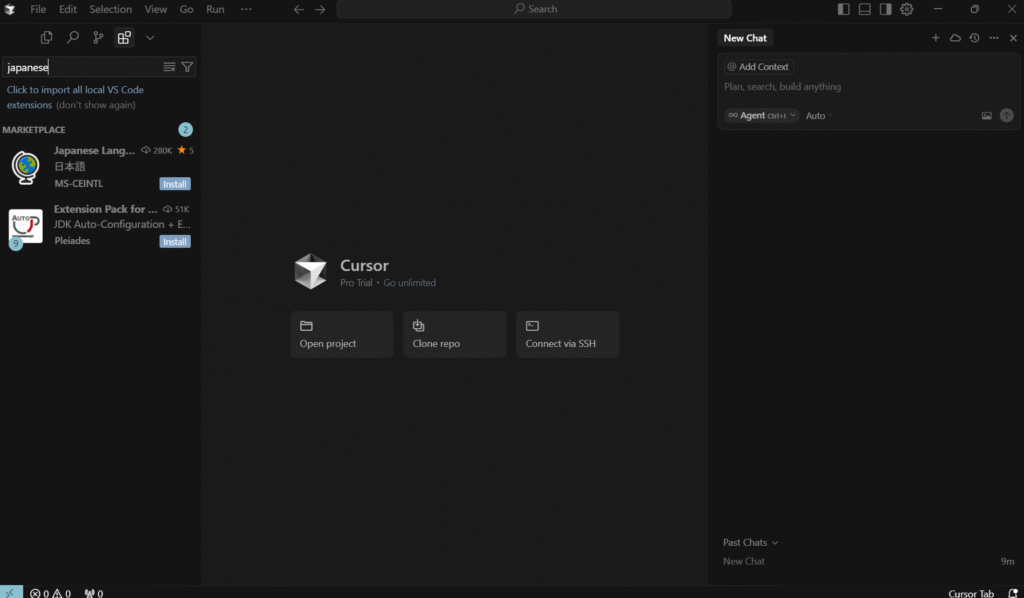
Task: Send the chat message arrow button
Action: 1007,116
